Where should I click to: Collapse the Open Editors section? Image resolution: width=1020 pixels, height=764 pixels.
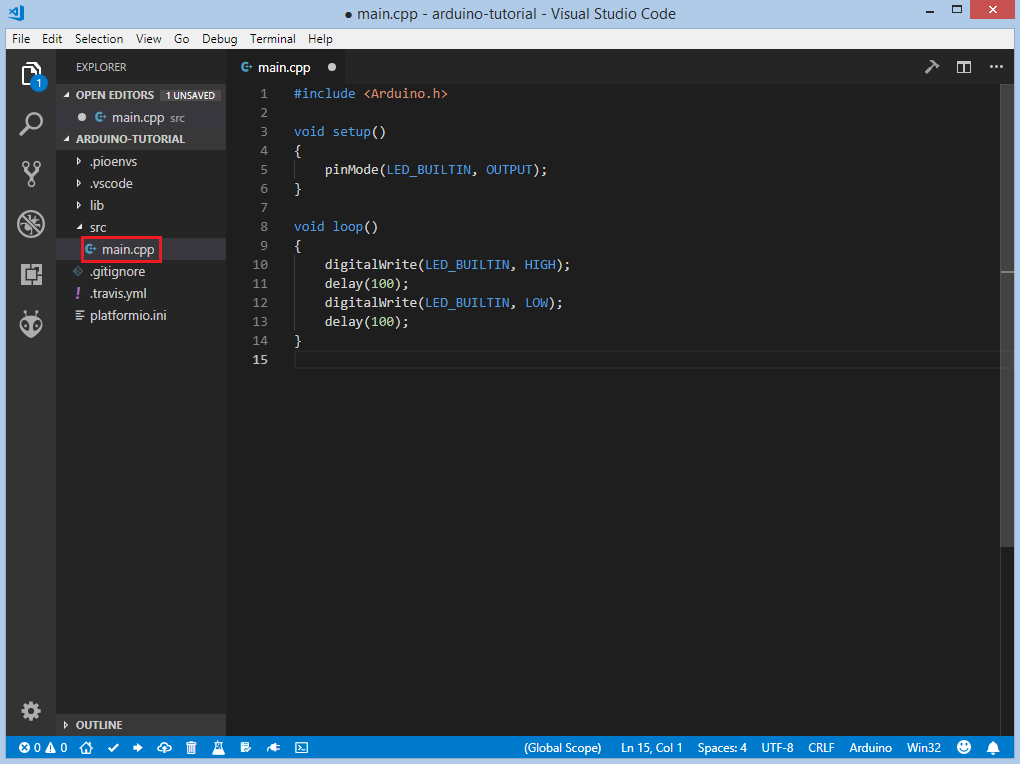[67, 95]
